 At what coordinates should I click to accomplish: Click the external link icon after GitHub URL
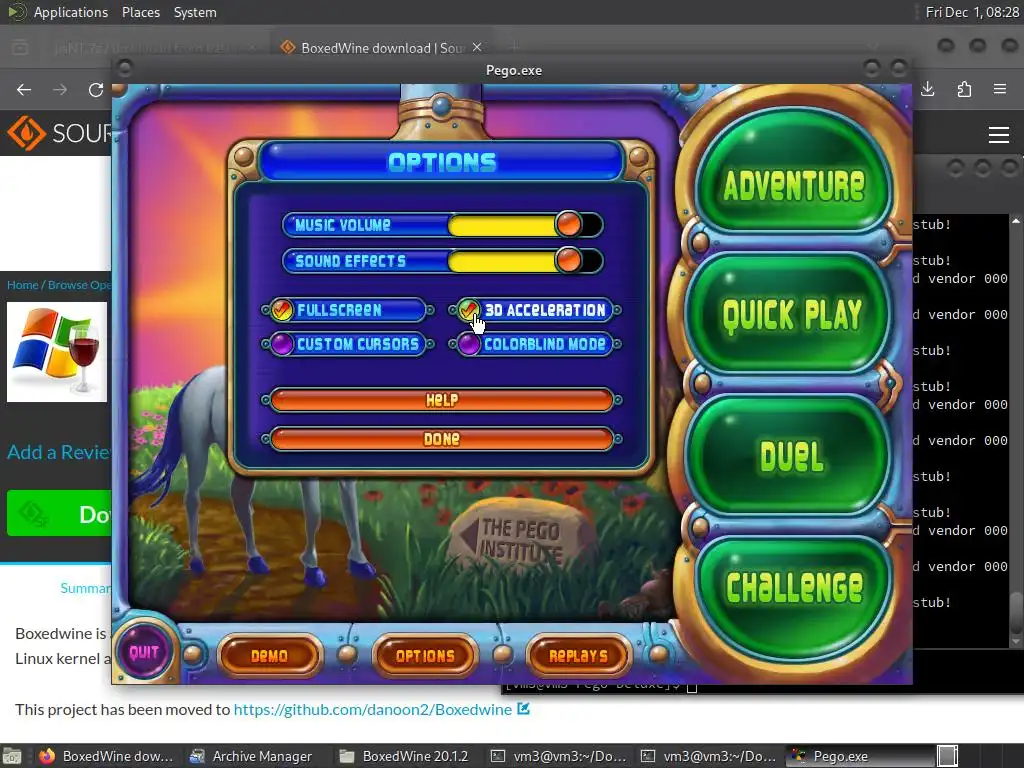[x=523, y=709]
